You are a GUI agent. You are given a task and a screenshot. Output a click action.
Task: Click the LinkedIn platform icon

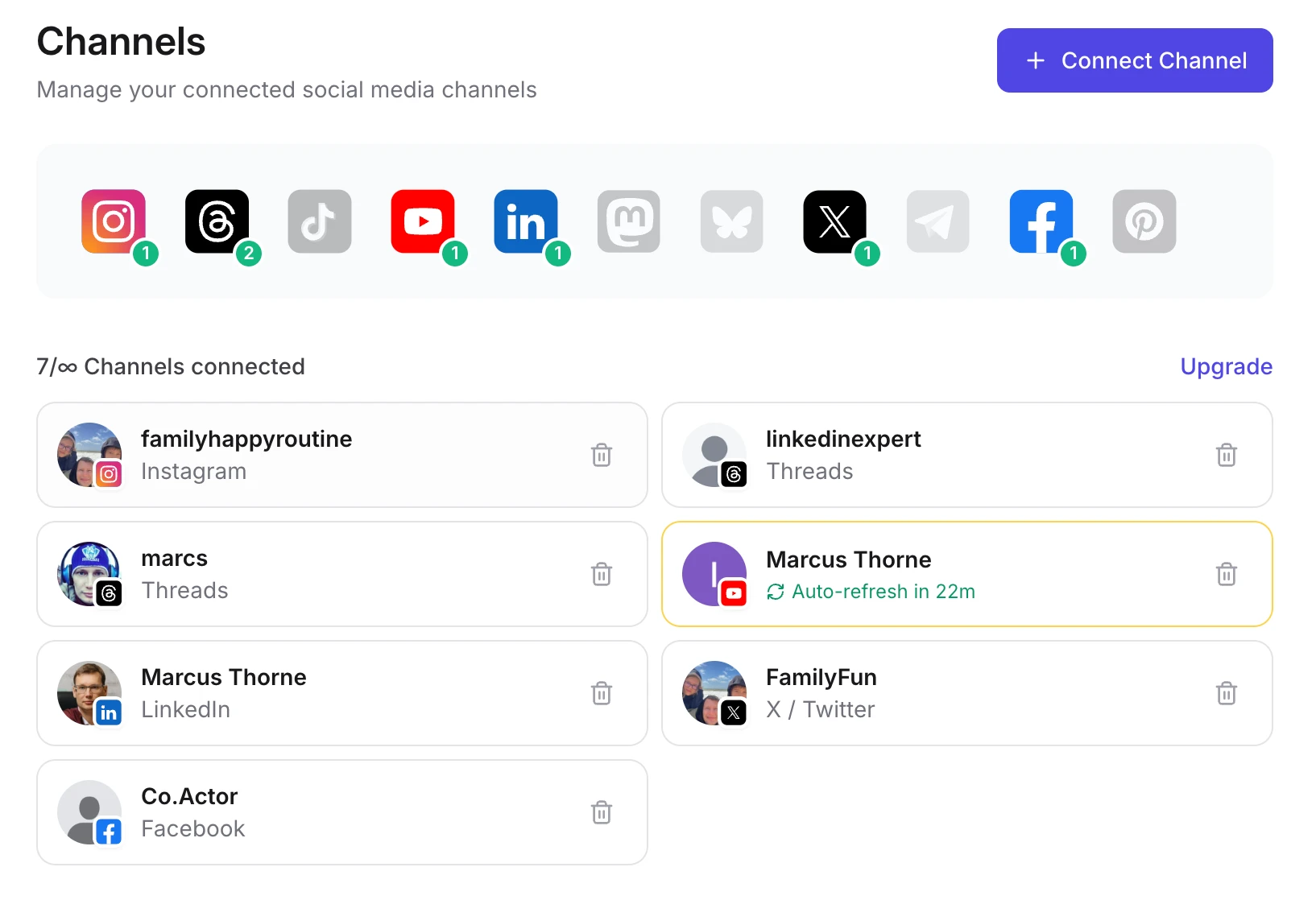(x=526, y=221)
